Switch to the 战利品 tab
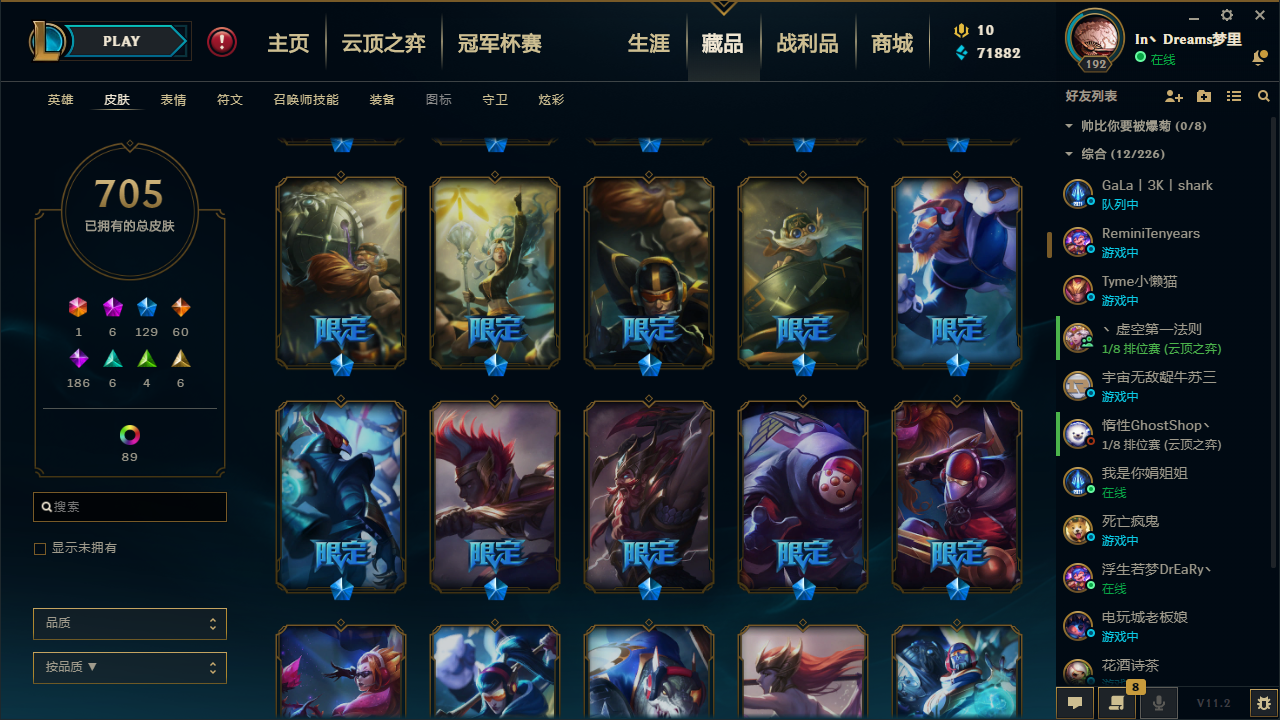 point(807,43)
